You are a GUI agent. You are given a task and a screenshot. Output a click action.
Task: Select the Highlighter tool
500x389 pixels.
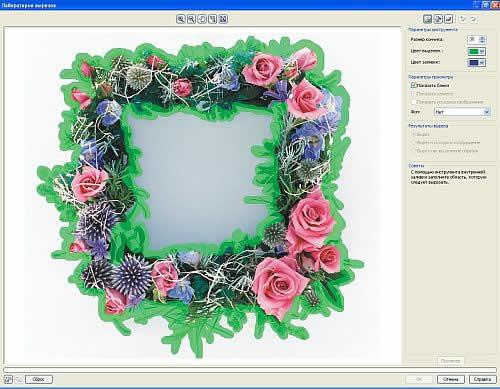(428, 19)
